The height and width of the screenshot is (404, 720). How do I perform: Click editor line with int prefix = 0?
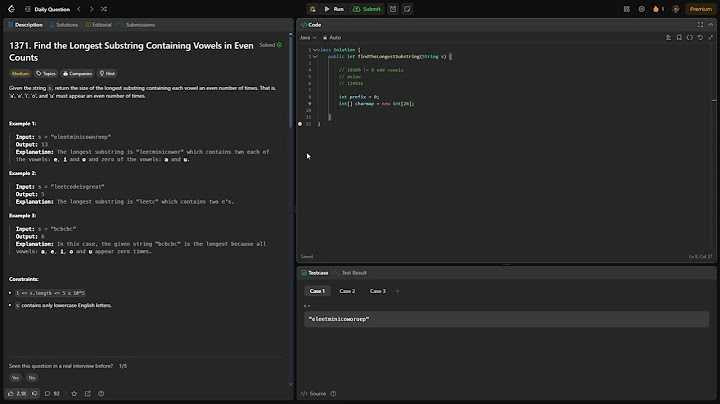point(359,97)
